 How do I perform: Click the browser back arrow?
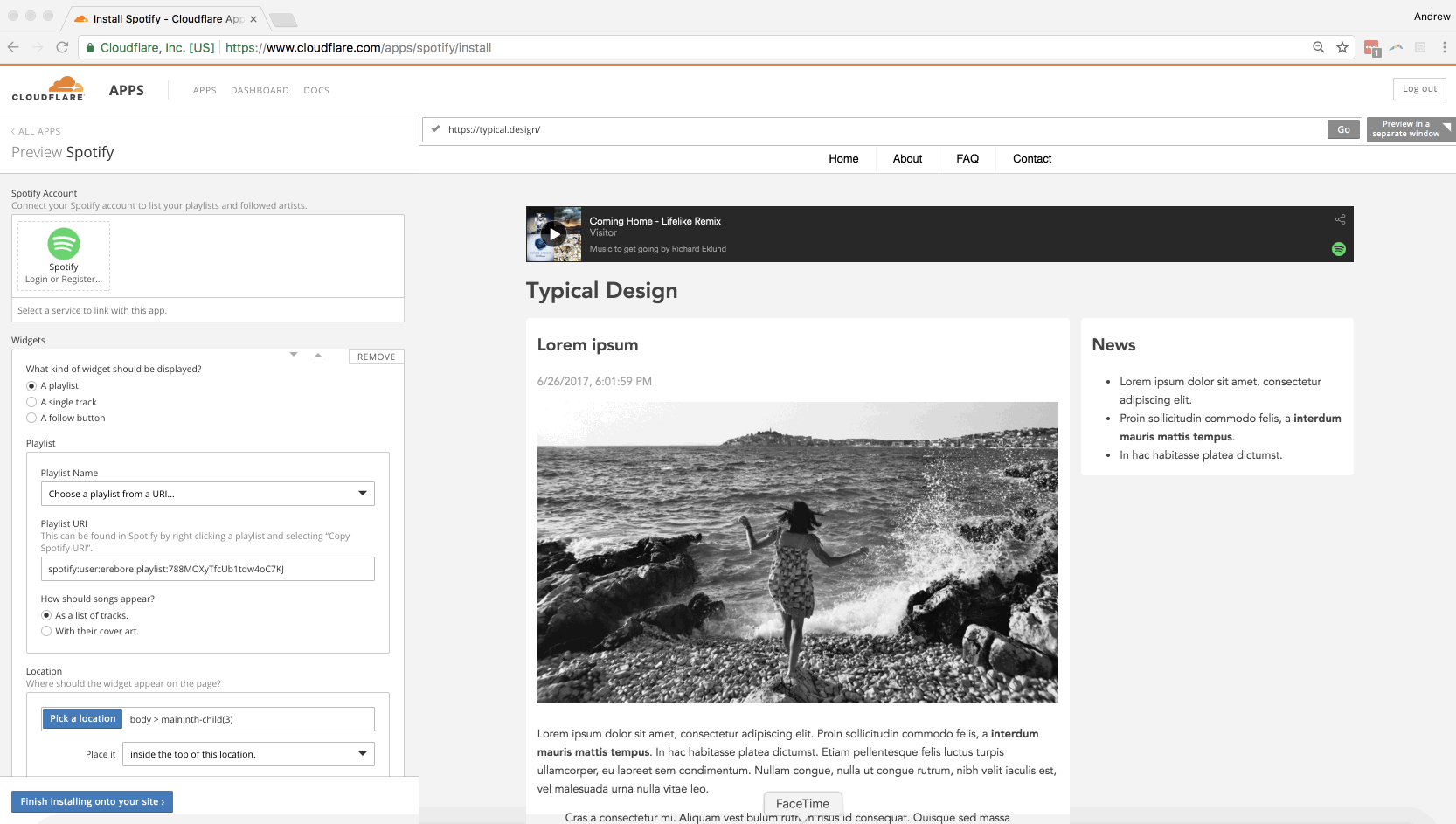click(x=13, y=47)
